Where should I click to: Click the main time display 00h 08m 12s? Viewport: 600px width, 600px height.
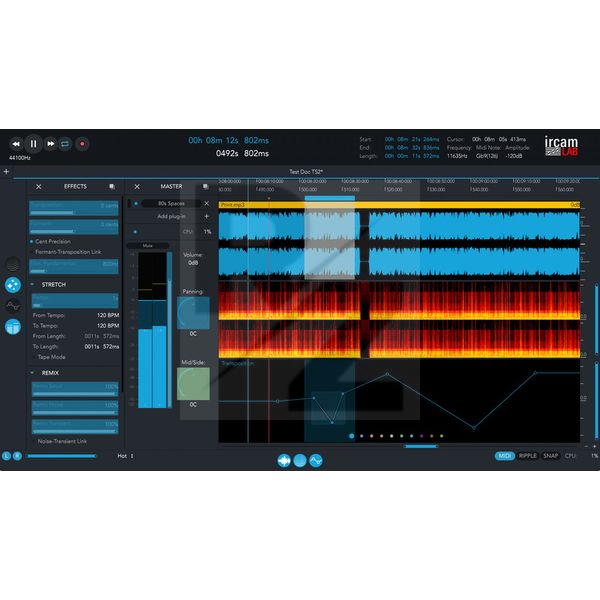click(228, 140)
